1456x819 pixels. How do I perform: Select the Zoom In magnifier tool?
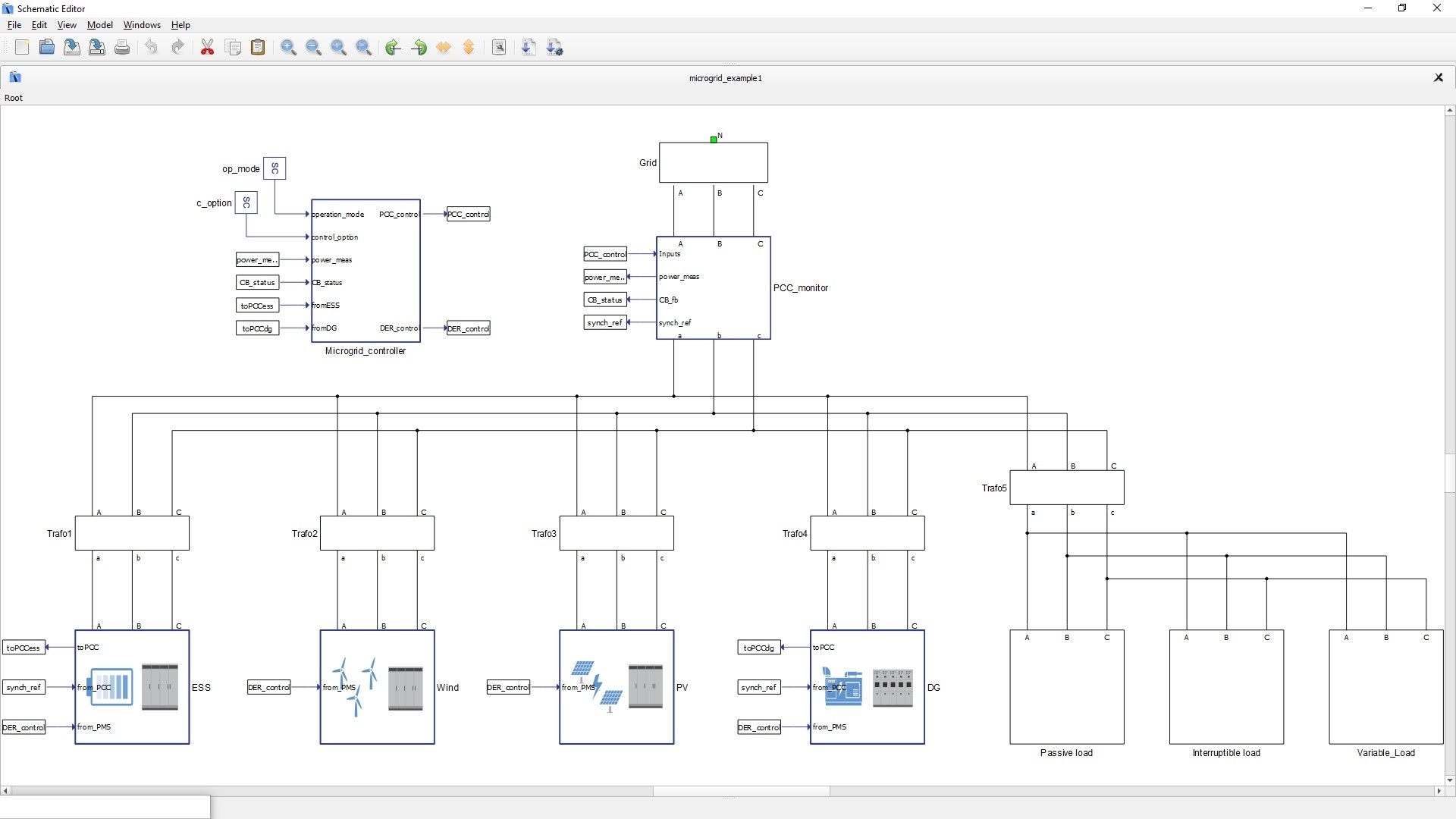288,47
